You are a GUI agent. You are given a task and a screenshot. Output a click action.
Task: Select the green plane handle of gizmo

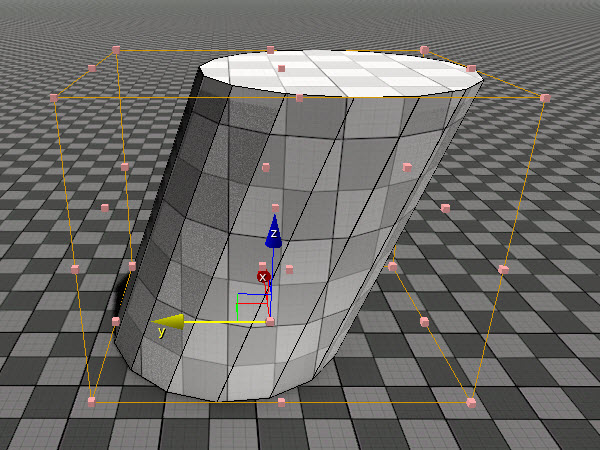tap(238, 307)
